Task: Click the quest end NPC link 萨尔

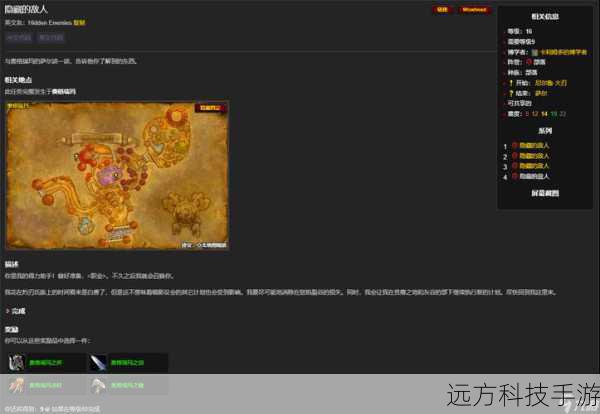Action: pyautogui.click(x=541, y=93)
